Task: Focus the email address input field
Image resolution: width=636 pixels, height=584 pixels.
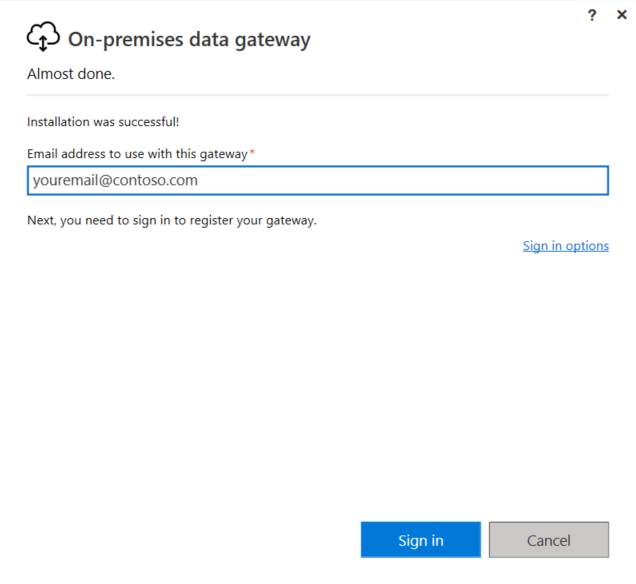Action: coord(317,180)
